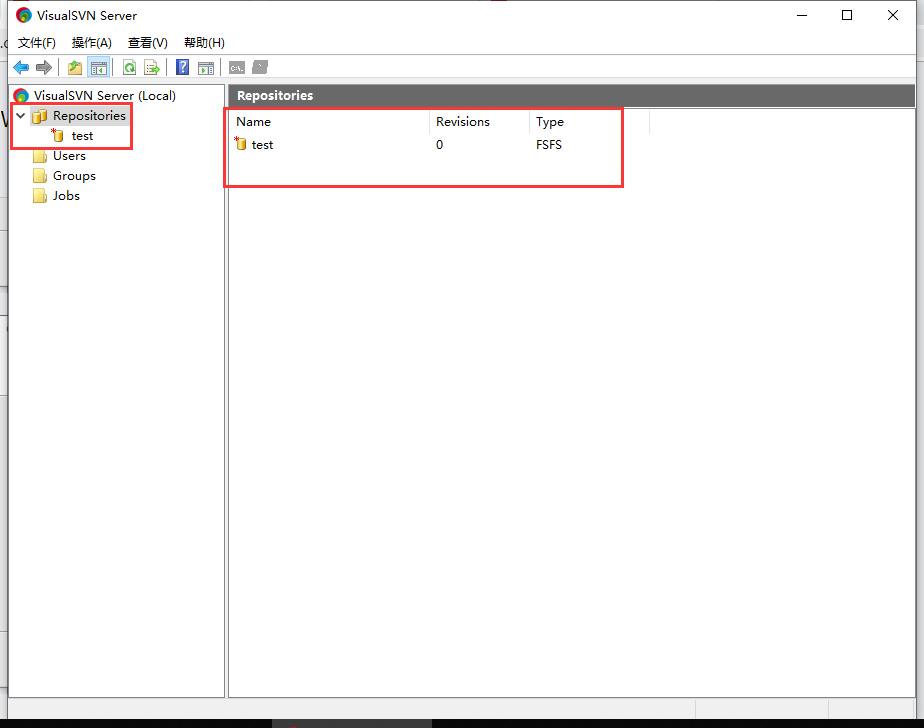Close the VisualSVN Server window
The height and width of the screenshot is (728, 924).
click(x=893, y=15)
